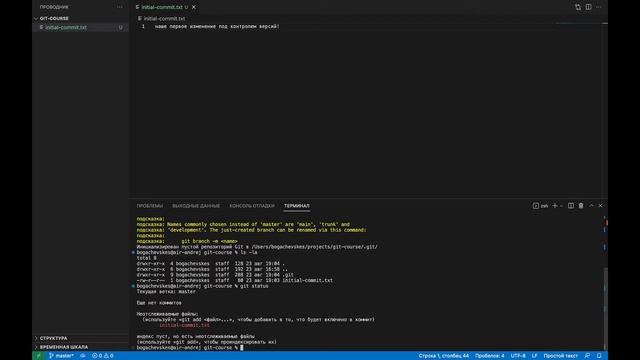Click the 'git branch -m <name>' hint line
Viewport: 640px width, 360px height.
[x=209, y=241]
